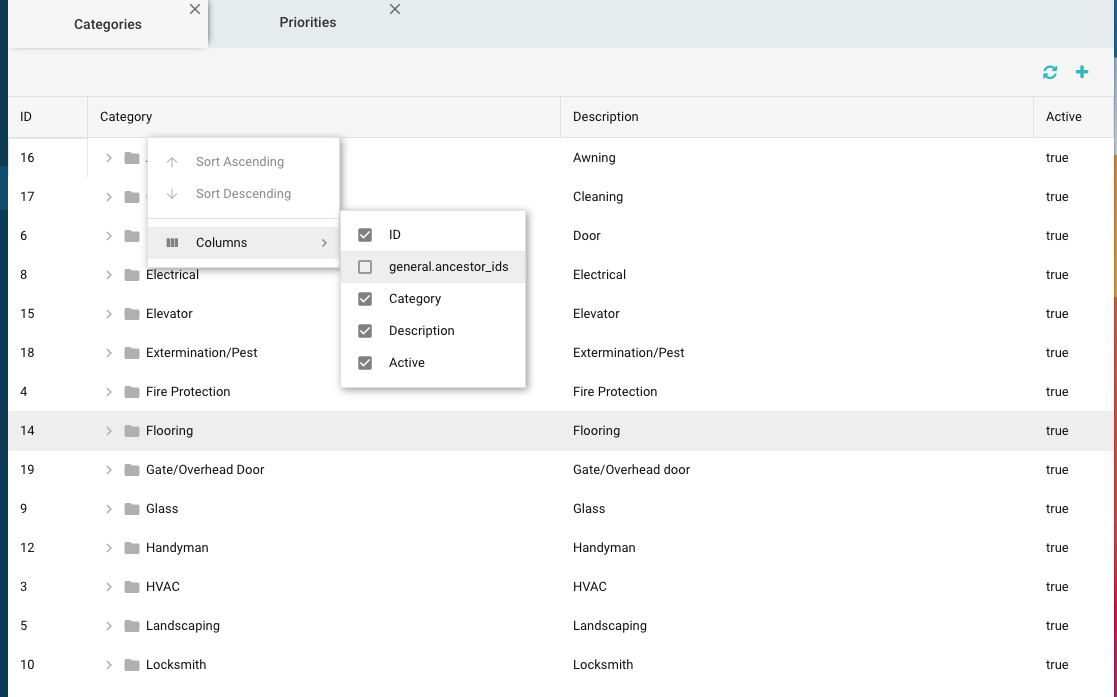Uncheck the ID column checkbox
This screenshot has height=697, width=1117.
coord(365,235)
